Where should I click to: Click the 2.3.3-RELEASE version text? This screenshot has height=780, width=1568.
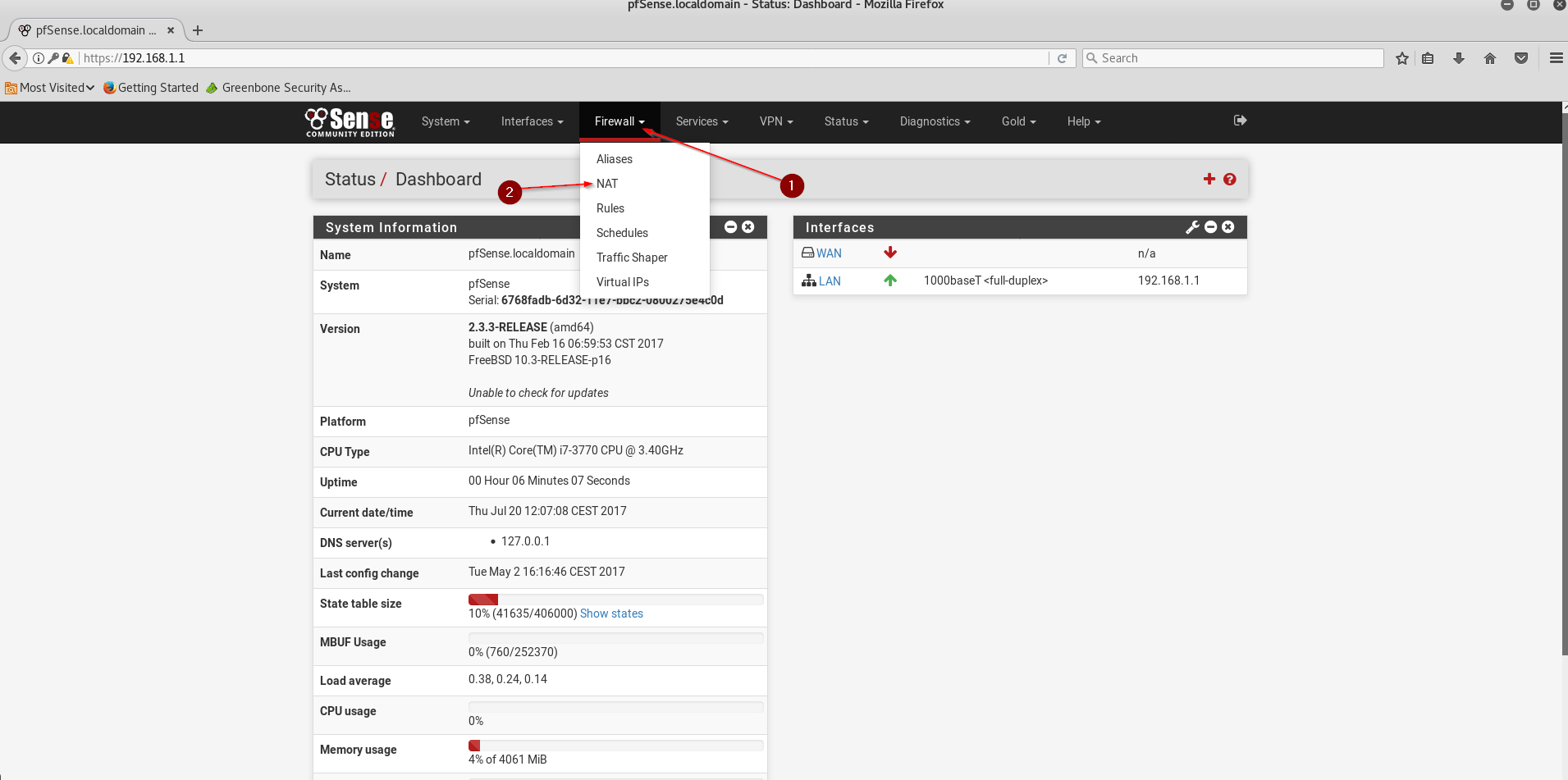508,327
